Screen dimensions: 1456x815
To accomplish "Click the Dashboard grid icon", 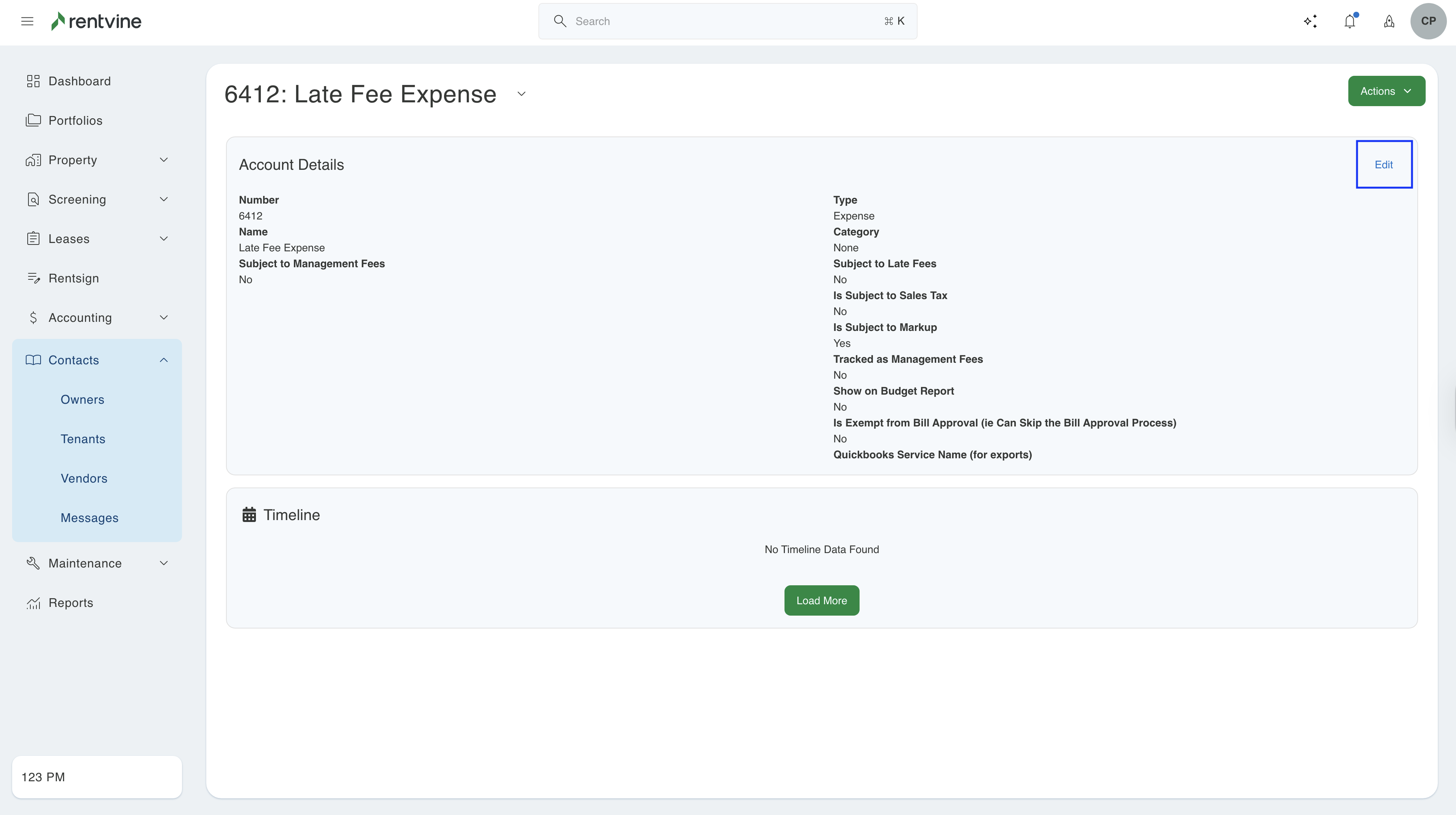I will pyautogui.click(x=33, y=81).
